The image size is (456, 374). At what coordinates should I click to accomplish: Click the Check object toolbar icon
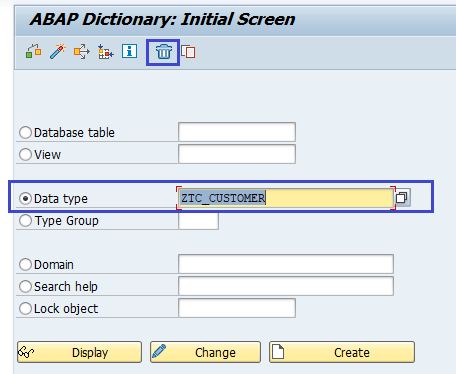point(33,52)
